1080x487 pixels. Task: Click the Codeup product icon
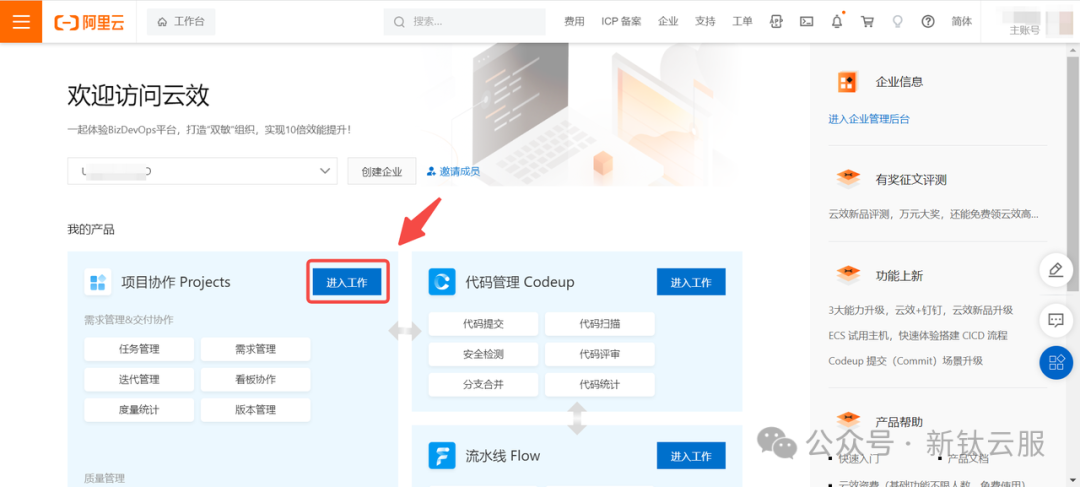(x=442, y=282)
